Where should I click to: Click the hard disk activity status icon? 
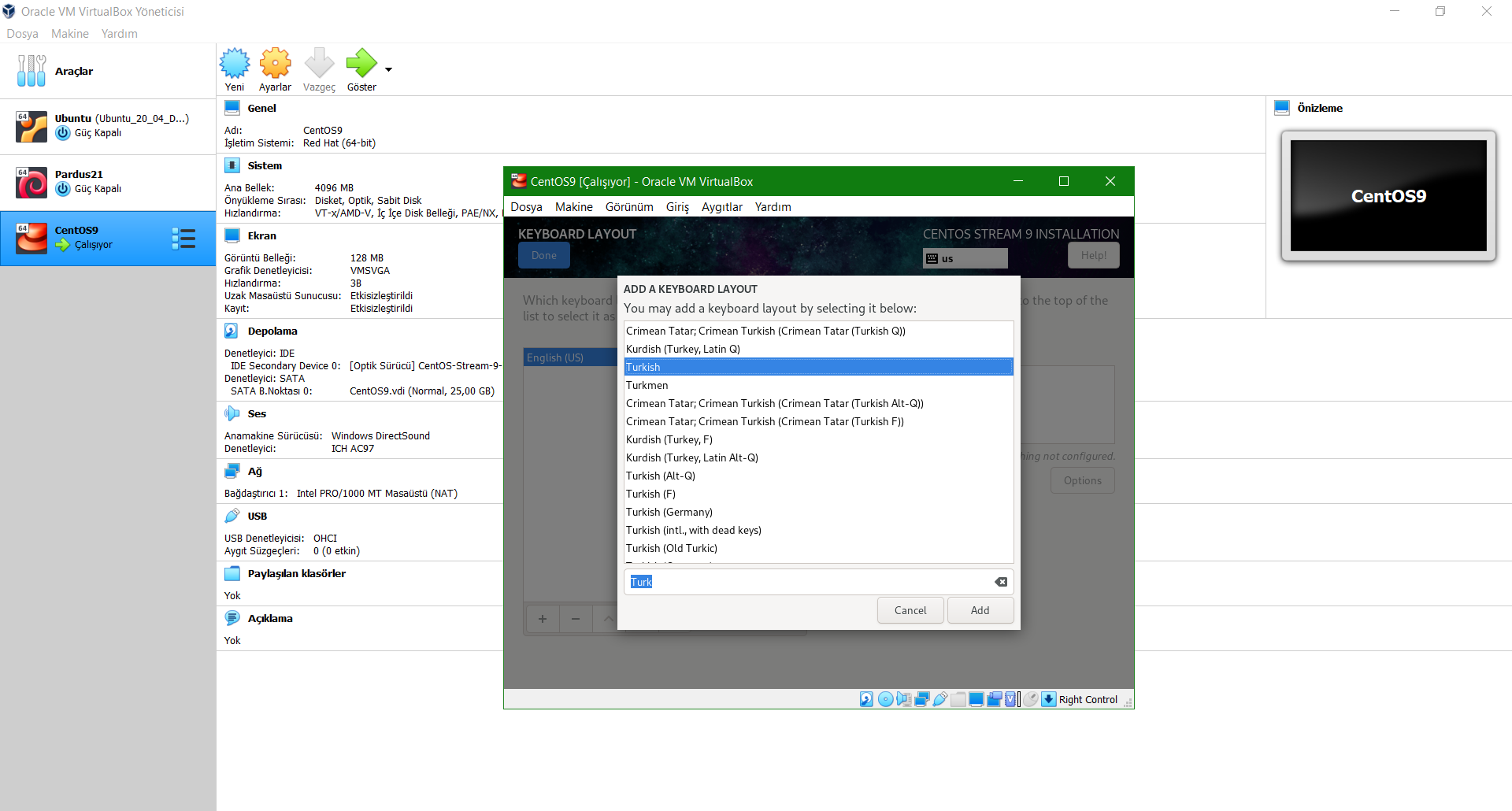click(866, 699)
